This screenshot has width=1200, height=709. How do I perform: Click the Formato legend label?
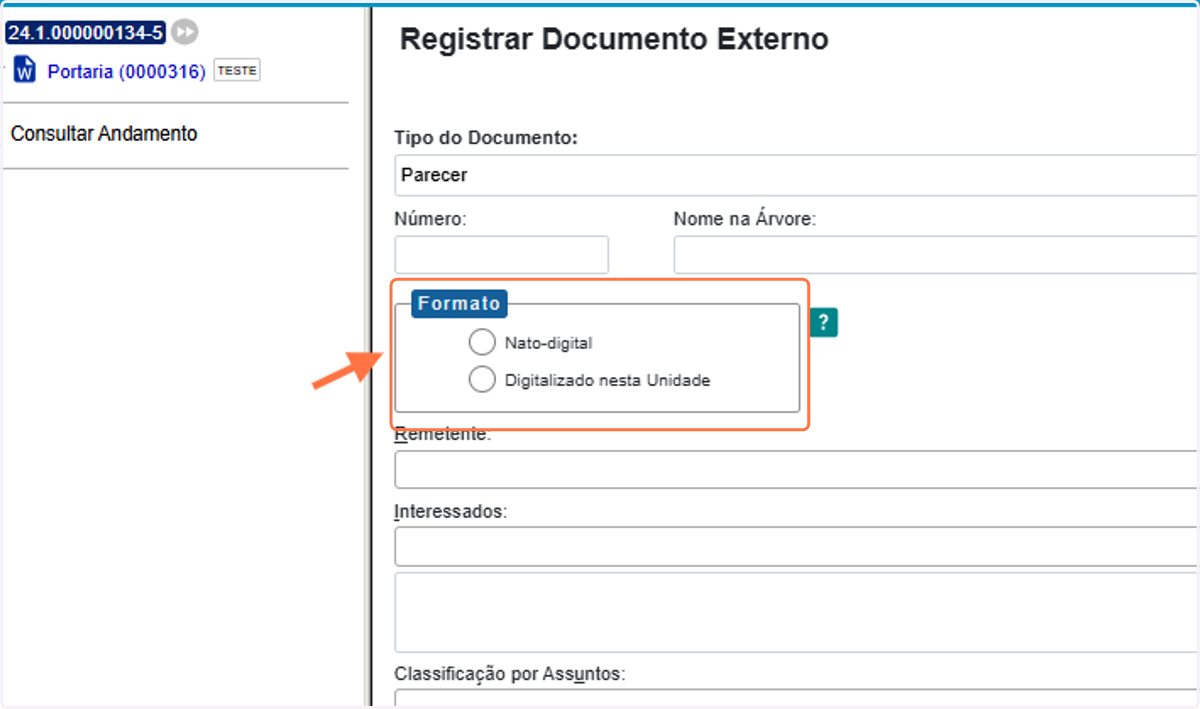point(459,303)
